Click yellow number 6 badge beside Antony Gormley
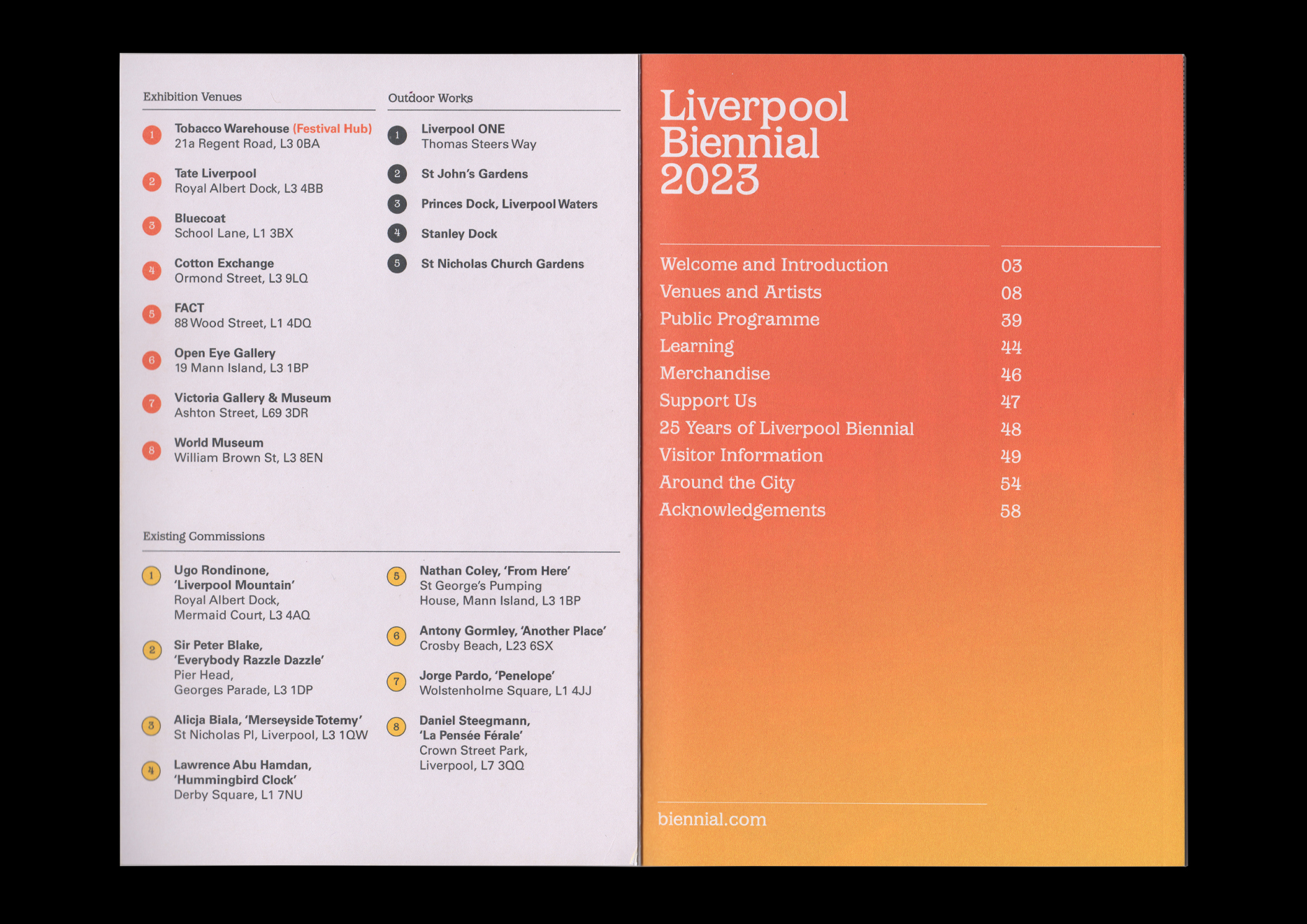Image resolution: width=1307 pixels, height=924 pixels. [396, 636]
